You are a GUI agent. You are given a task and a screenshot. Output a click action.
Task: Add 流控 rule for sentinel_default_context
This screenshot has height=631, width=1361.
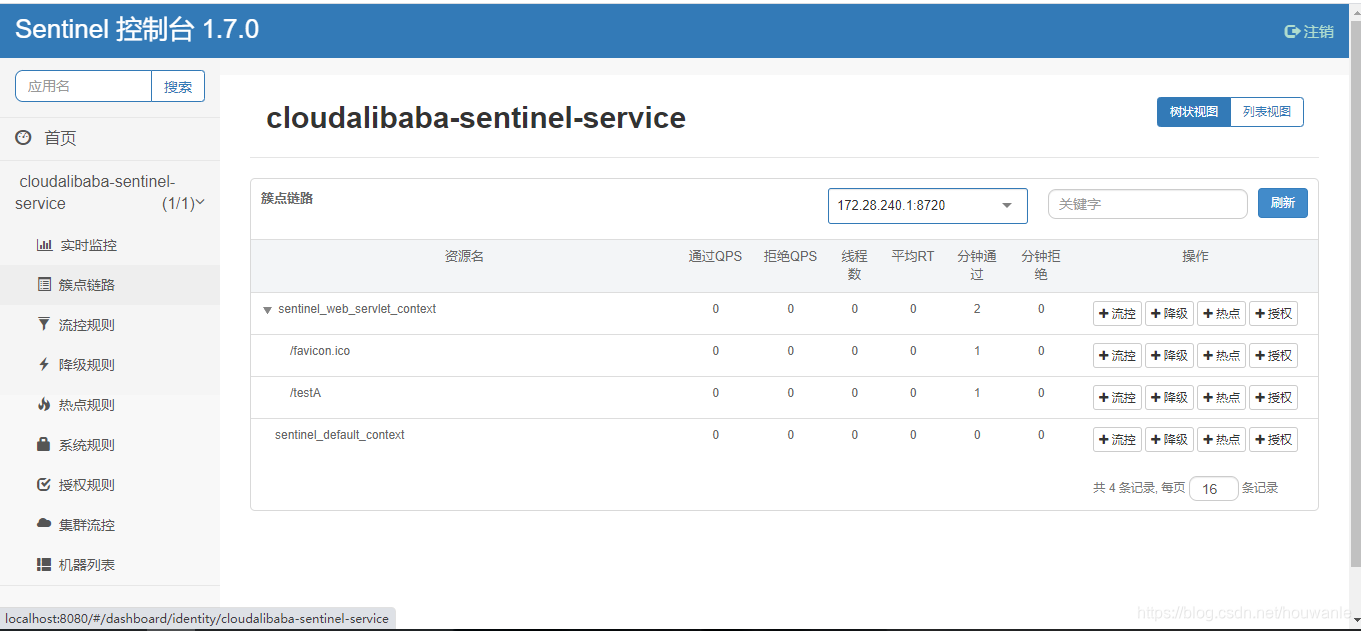click(1117, 440)
